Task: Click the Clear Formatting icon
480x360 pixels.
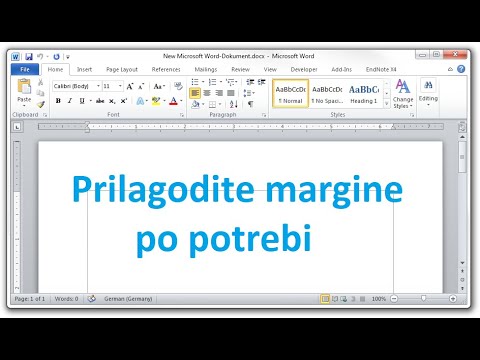Action: (178, 86)
